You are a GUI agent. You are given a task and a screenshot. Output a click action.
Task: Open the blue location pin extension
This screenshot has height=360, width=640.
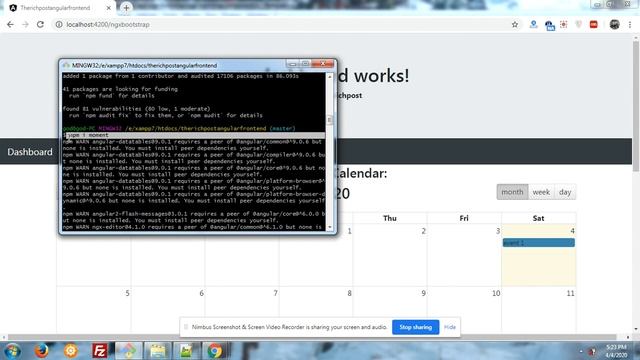coord(533,24)
